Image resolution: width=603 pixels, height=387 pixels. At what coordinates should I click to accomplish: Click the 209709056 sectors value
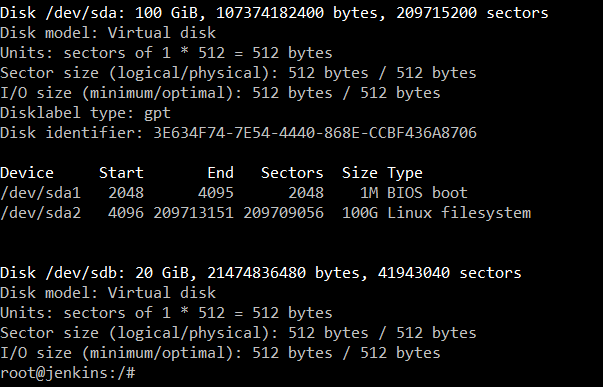(283, 213)
